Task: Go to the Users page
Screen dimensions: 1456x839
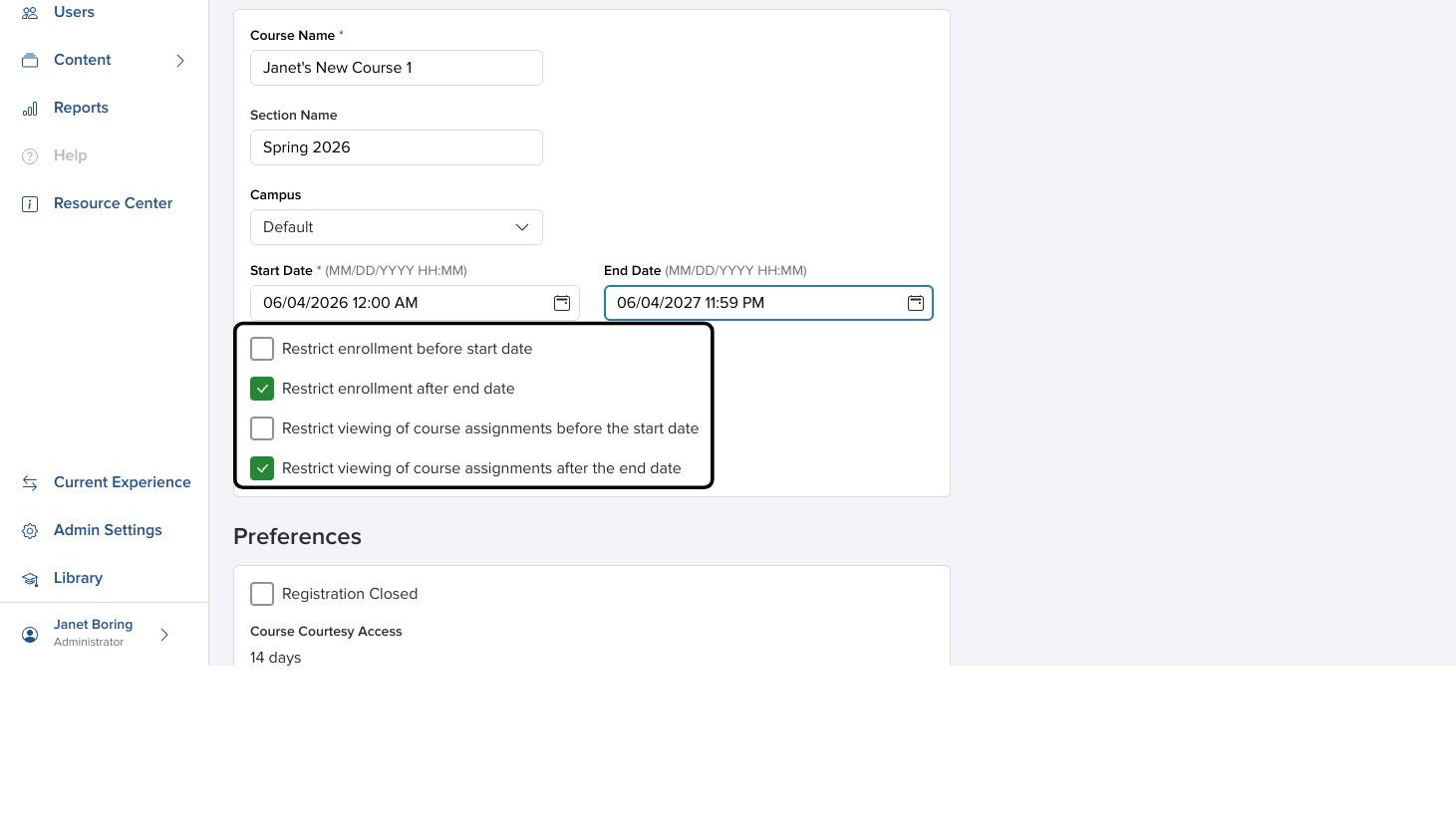Action: (74, 12)
